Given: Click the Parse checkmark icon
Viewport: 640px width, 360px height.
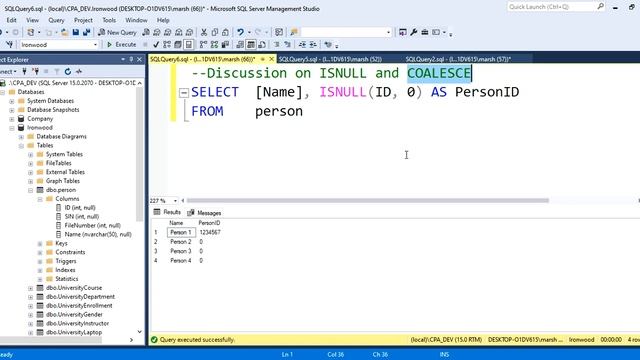Looking at the screenshot, I should [156, 44].
